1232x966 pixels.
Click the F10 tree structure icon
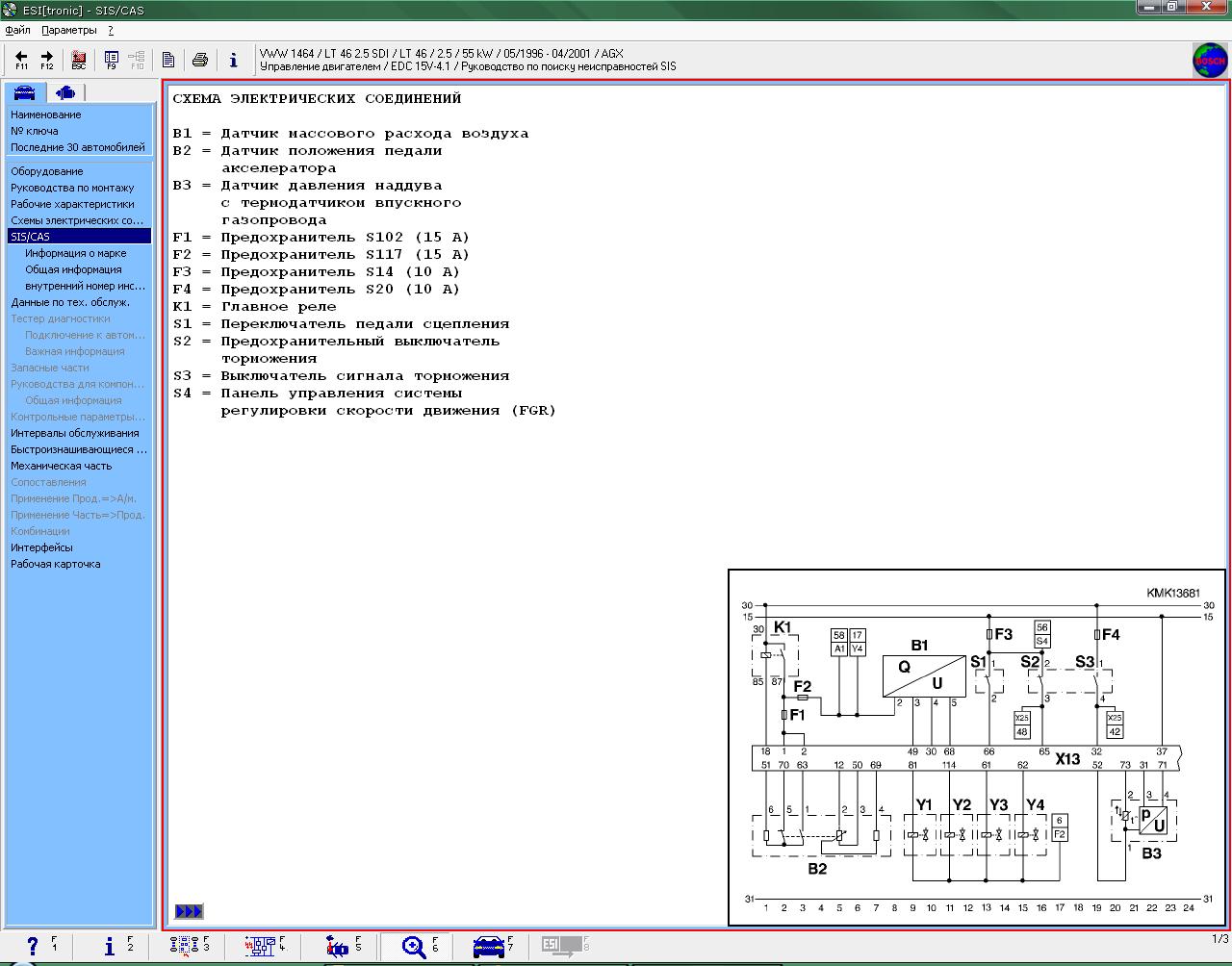click(x=137, y=60)
